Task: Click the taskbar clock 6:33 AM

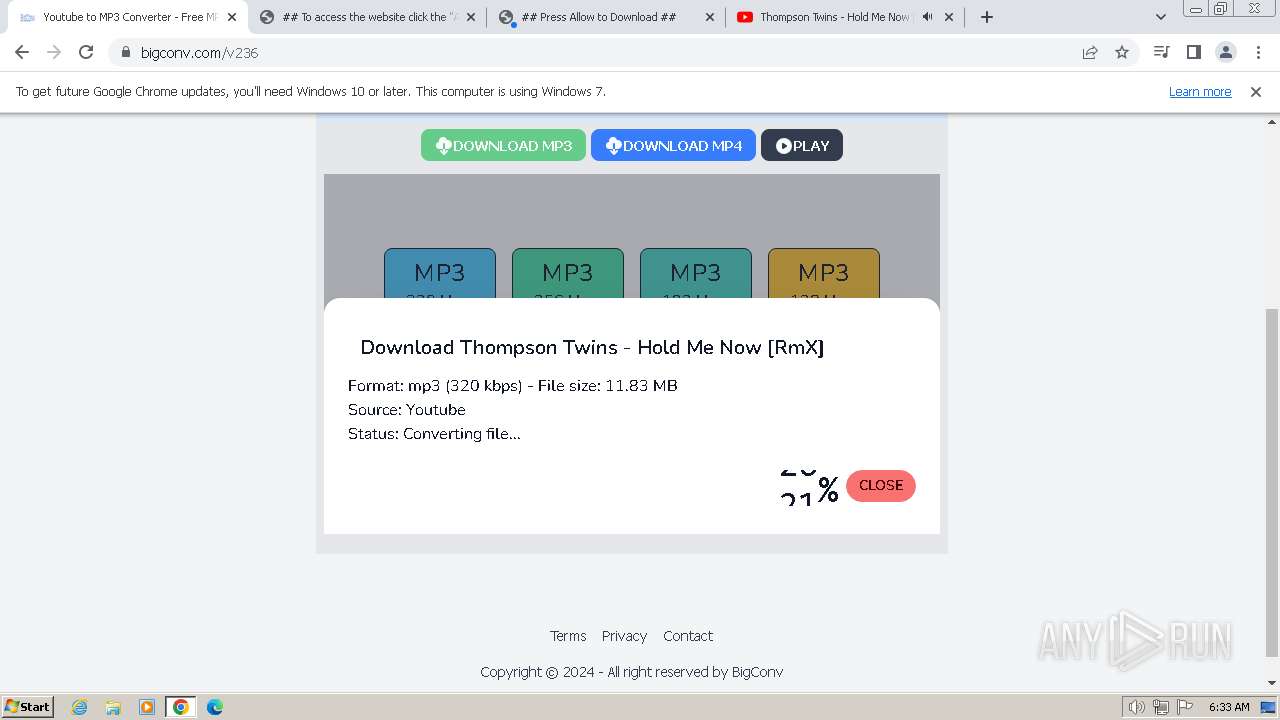Action: pos(1229,707)
